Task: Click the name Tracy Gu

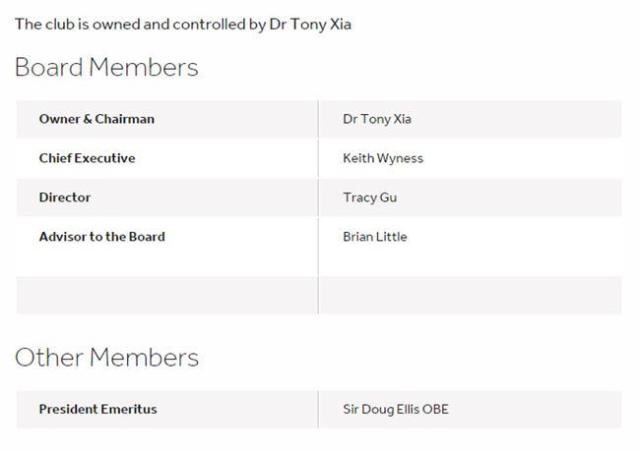Action: (370, 197)
